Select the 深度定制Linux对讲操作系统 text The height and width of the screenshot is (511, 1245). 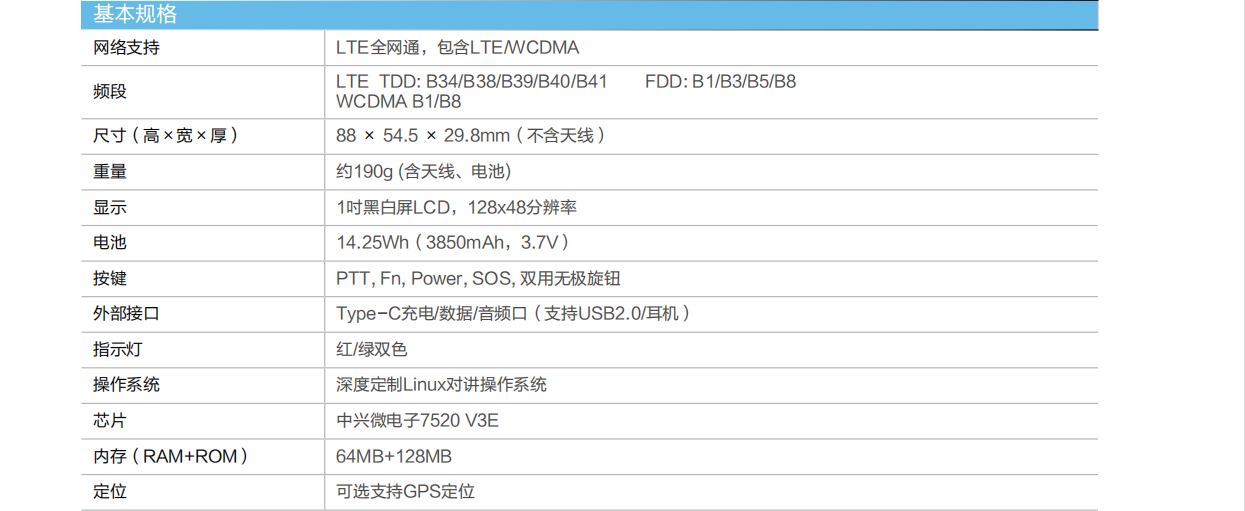(x=441, y=385)
